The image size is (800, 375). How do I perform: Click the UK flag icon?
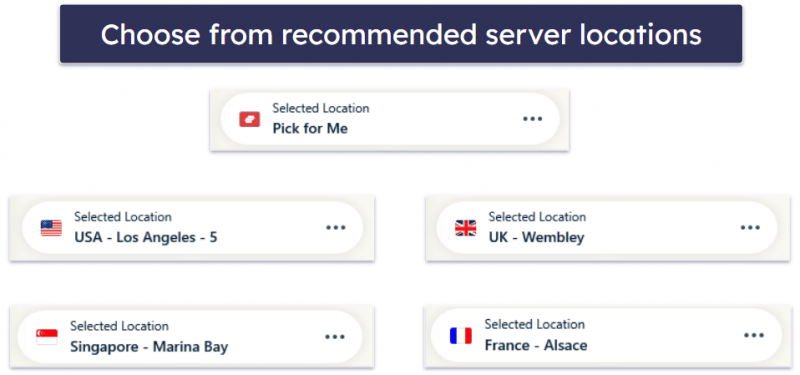465,228
